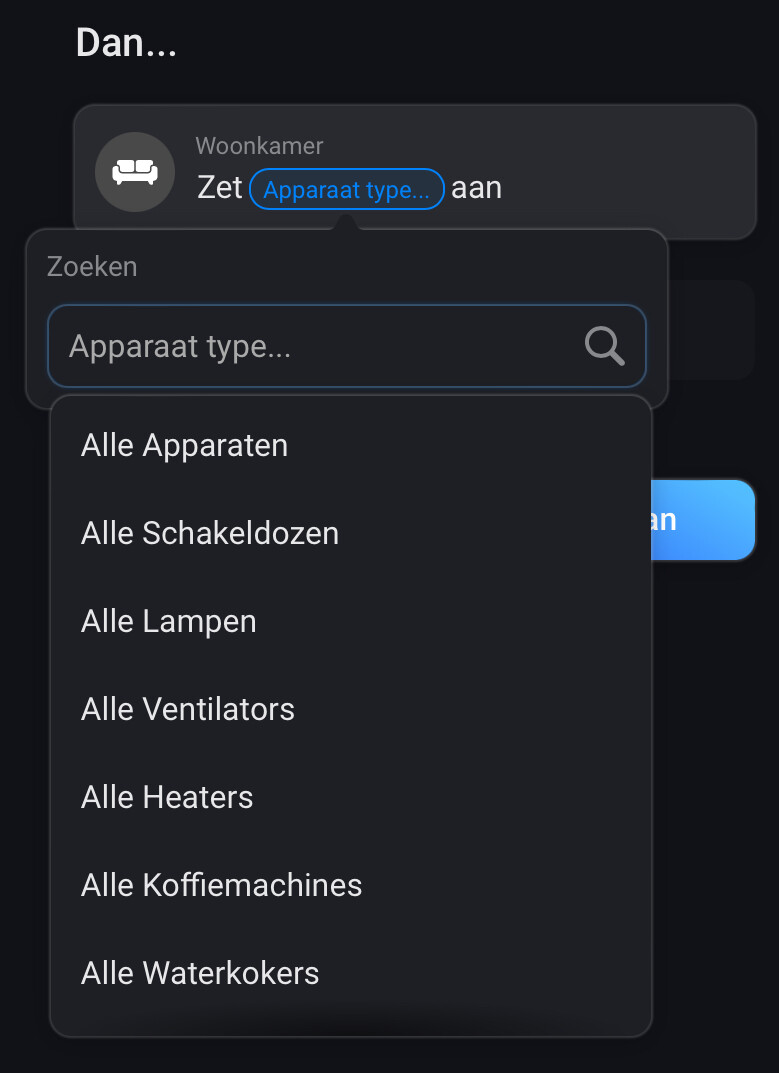Select 'Alle Koffiemachines' option
The width and height of the screenshot is (779, 1073).
(x=221, y=885)
